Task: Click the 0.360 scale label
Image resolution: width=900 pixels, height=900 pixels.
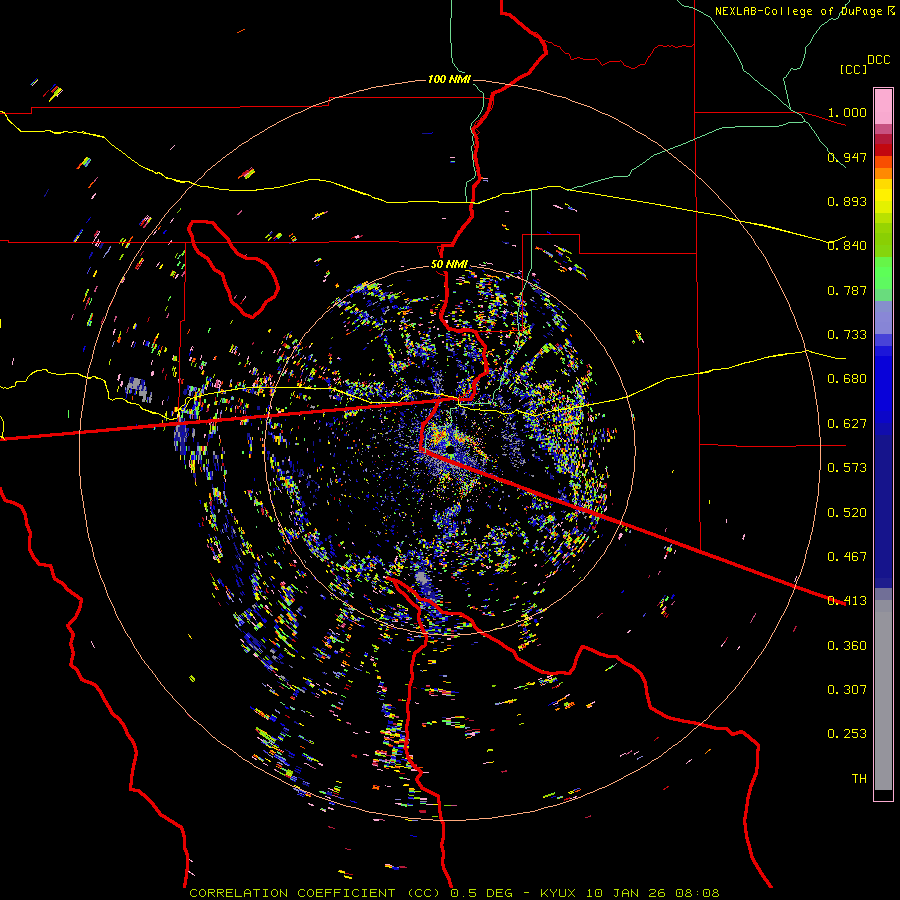Action: click(x=847, y=646)
